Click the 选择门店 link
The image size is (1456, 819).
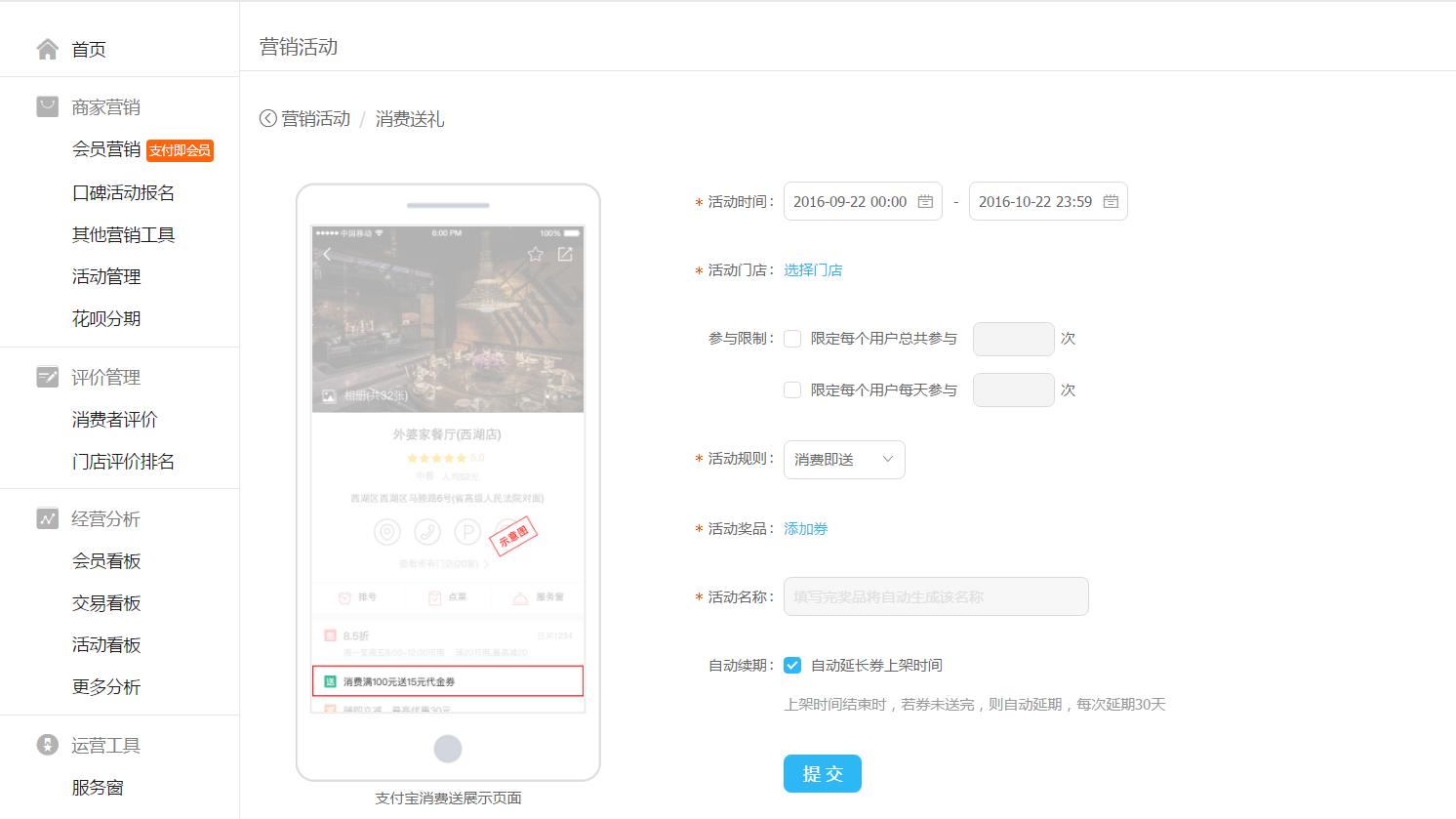(x=813, y=270)
